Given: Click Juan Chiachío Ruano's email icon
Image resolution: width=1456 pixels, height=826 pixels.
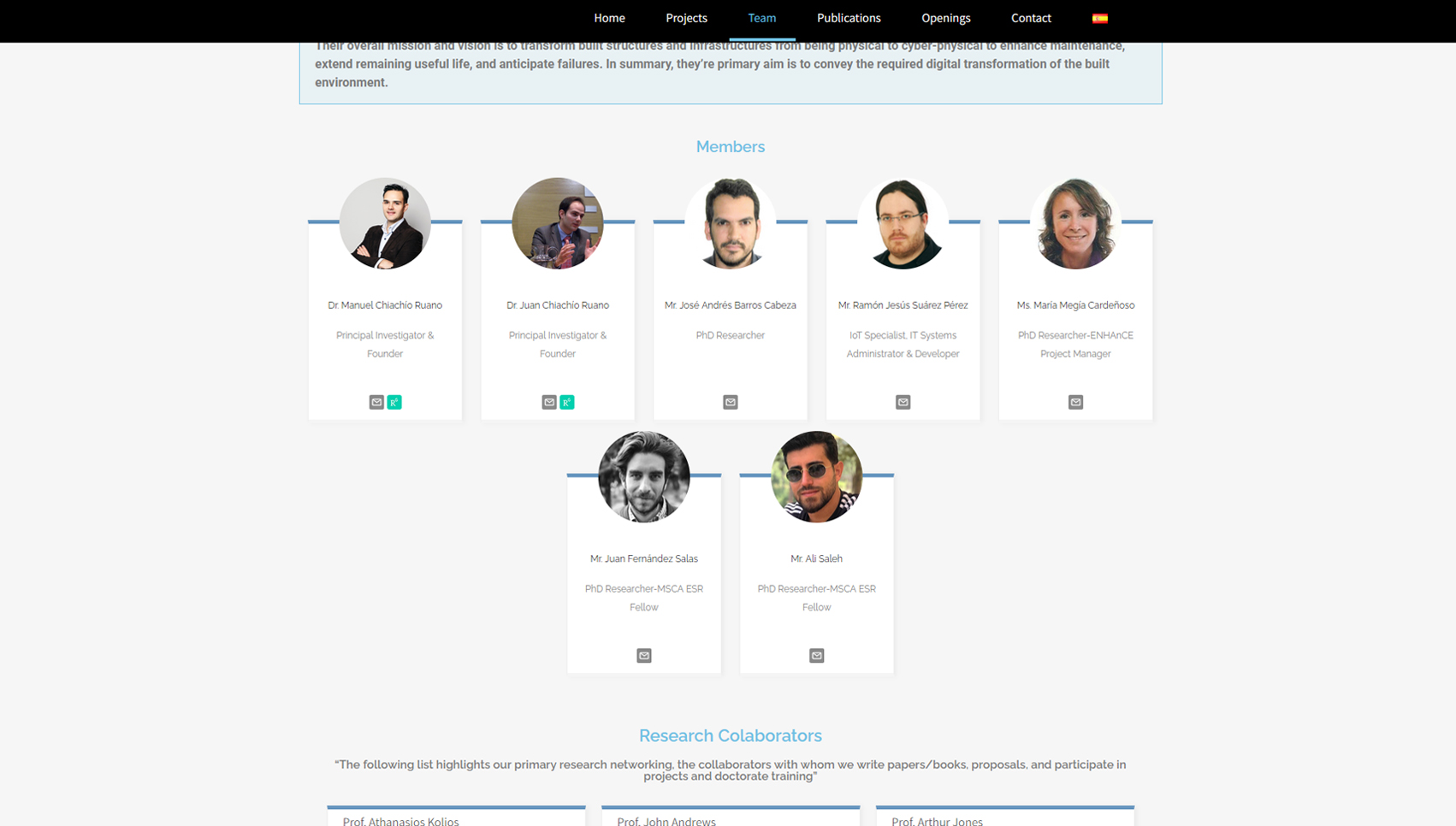Looking at the screenshot, I should click(549, 402).
